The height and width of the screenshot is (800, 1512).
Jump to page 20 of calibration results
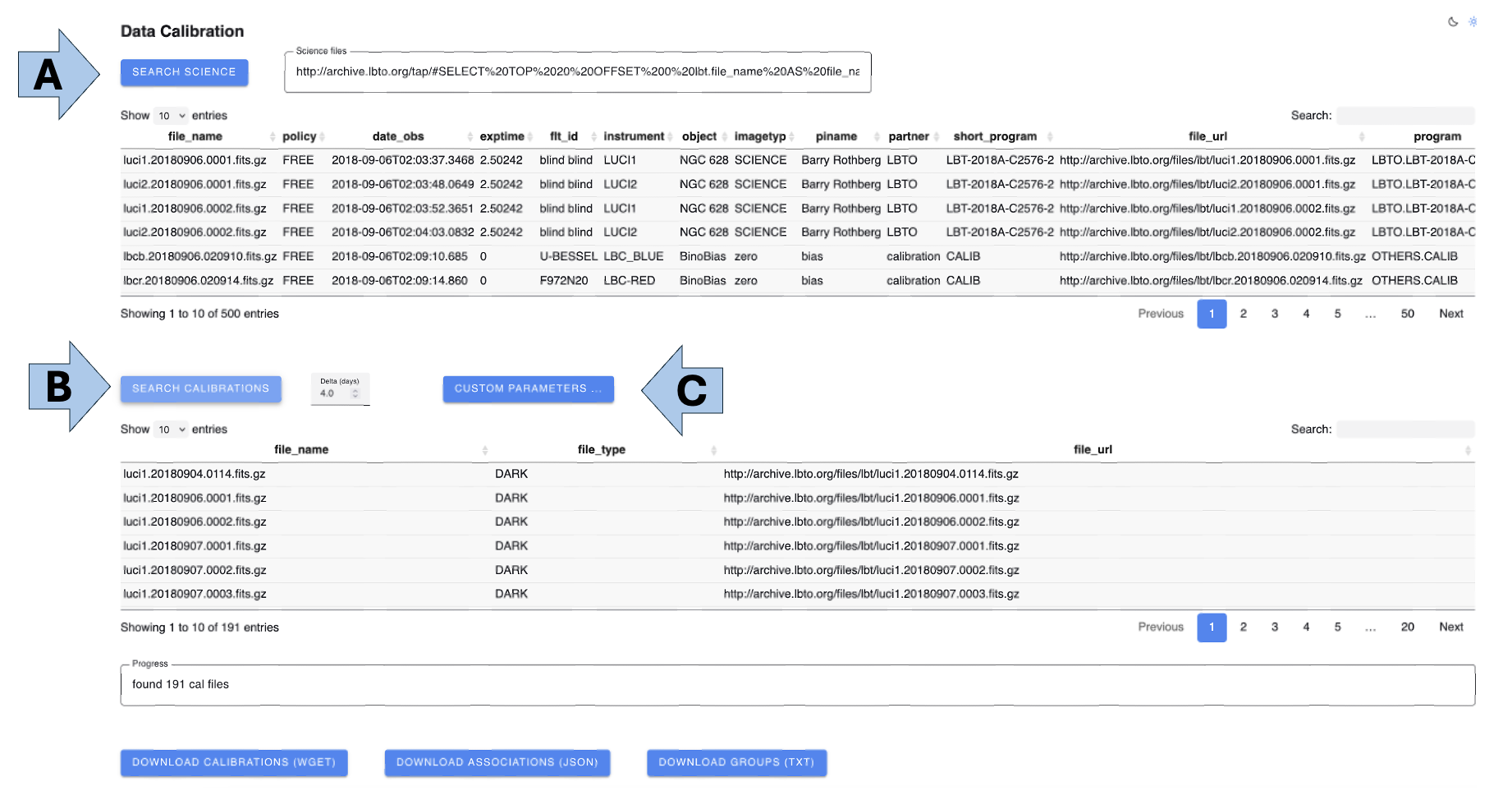1407,627
